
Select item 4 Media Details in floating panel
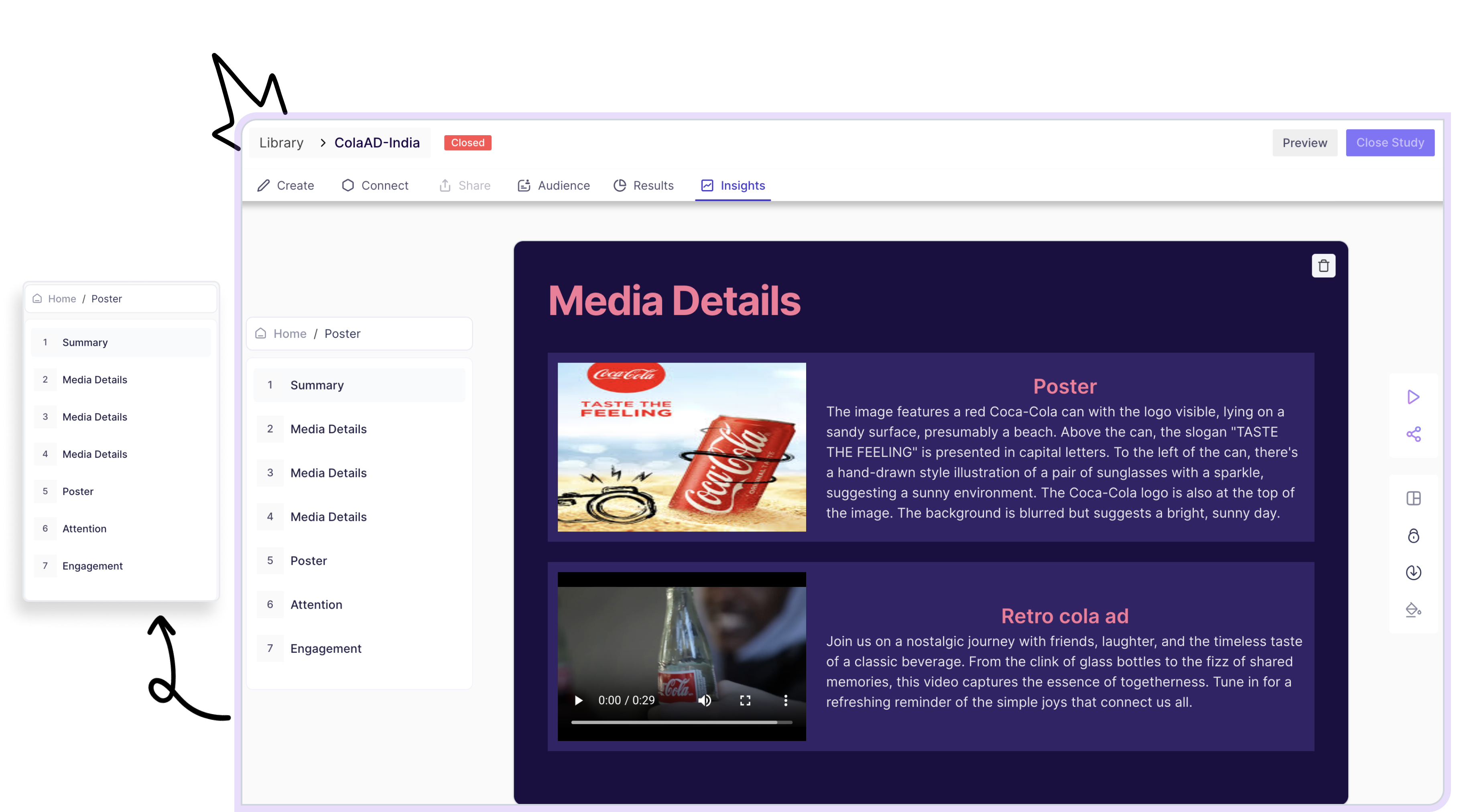pyautogui.click(x=121, y=454)
